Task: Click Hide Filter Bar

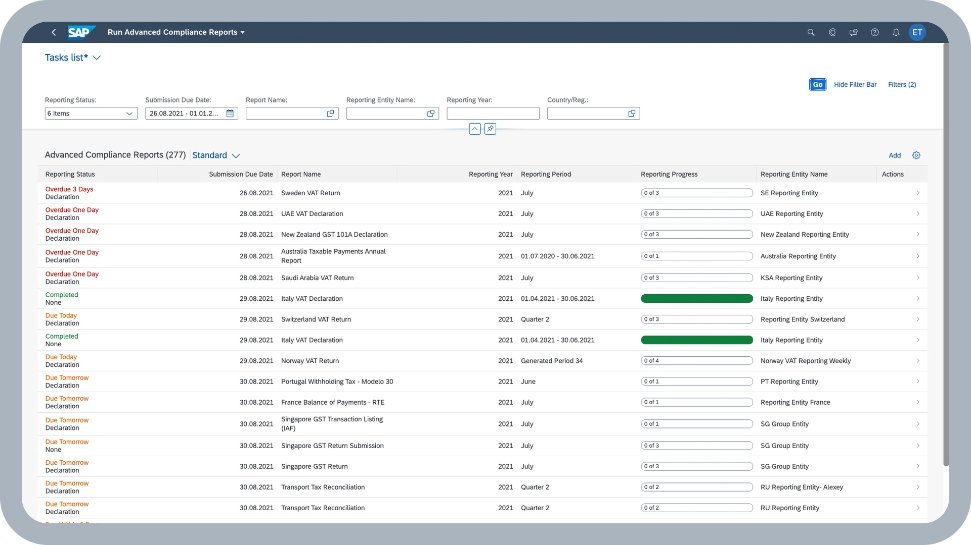Action: (x=855, y=84)
